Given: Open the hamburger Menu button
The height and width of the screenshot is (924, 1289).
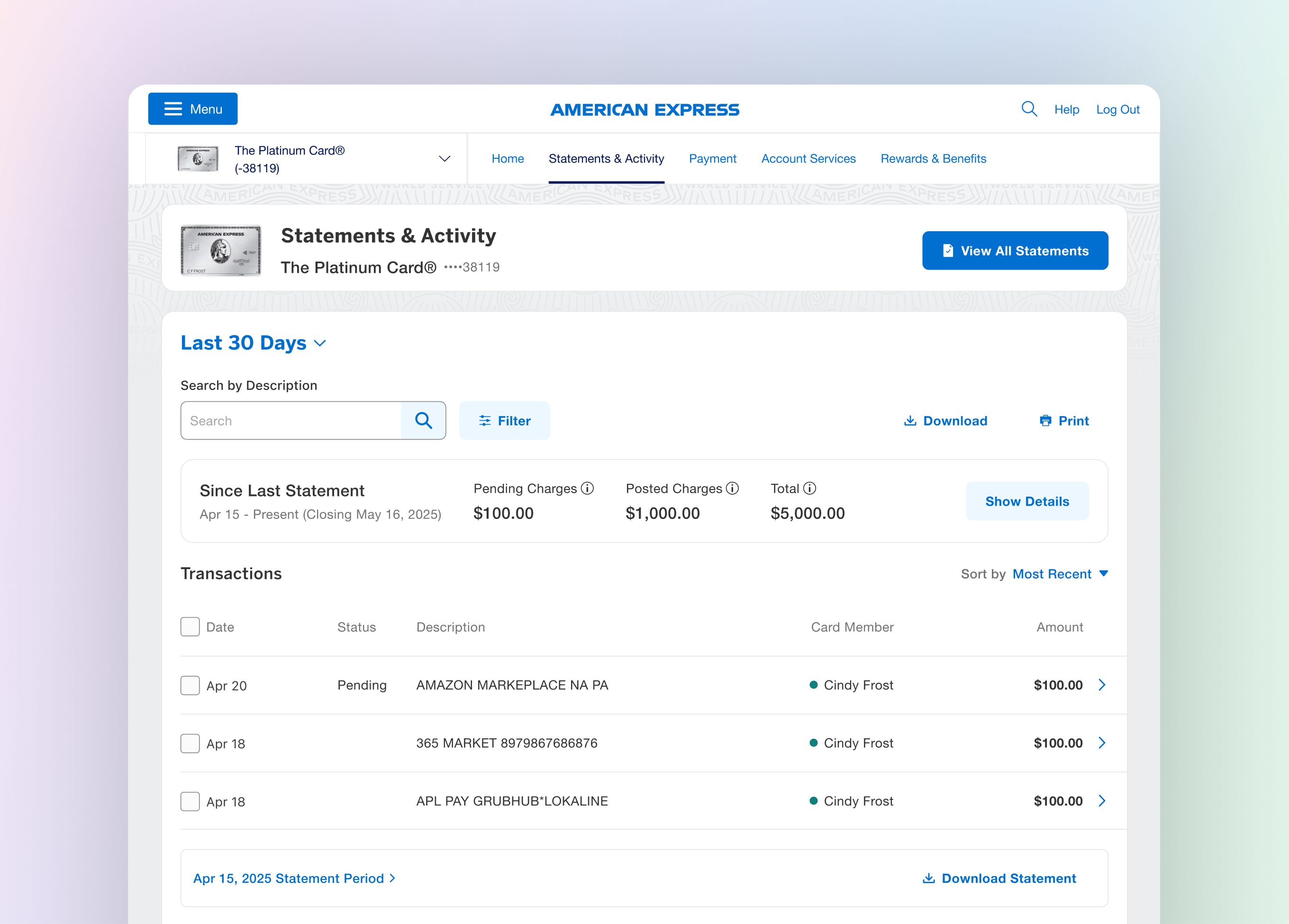Looking at the screenshot, I should tap(193, 109).
